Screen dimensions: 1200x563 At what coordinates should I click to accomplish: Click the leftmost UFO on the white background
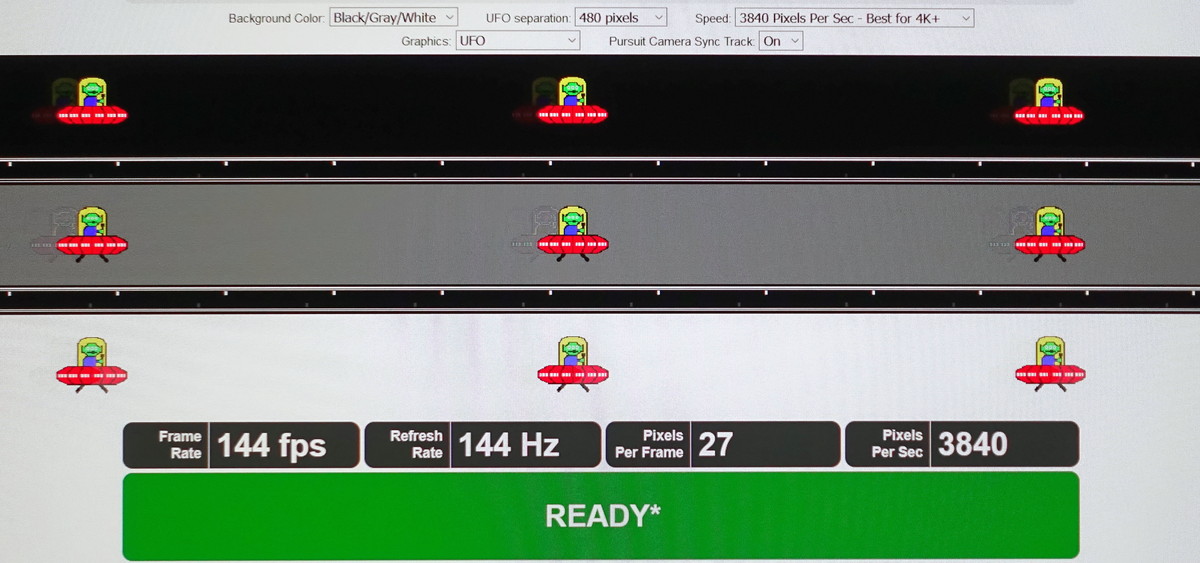pyautogui.click(x=92, y=364)
